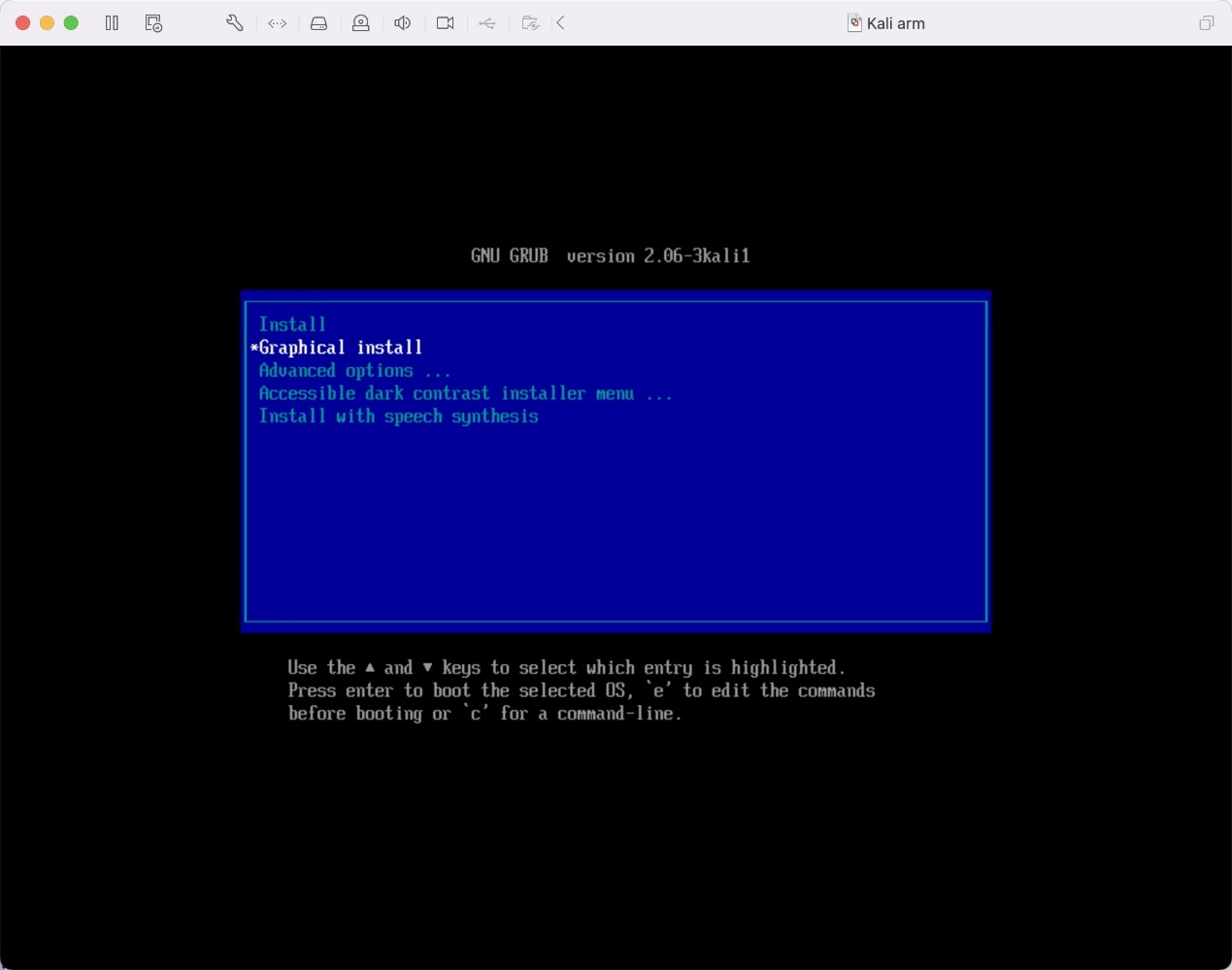Click the shared folders icon
The height and width of the screenshot is (970, 1232).
[530, 23]
